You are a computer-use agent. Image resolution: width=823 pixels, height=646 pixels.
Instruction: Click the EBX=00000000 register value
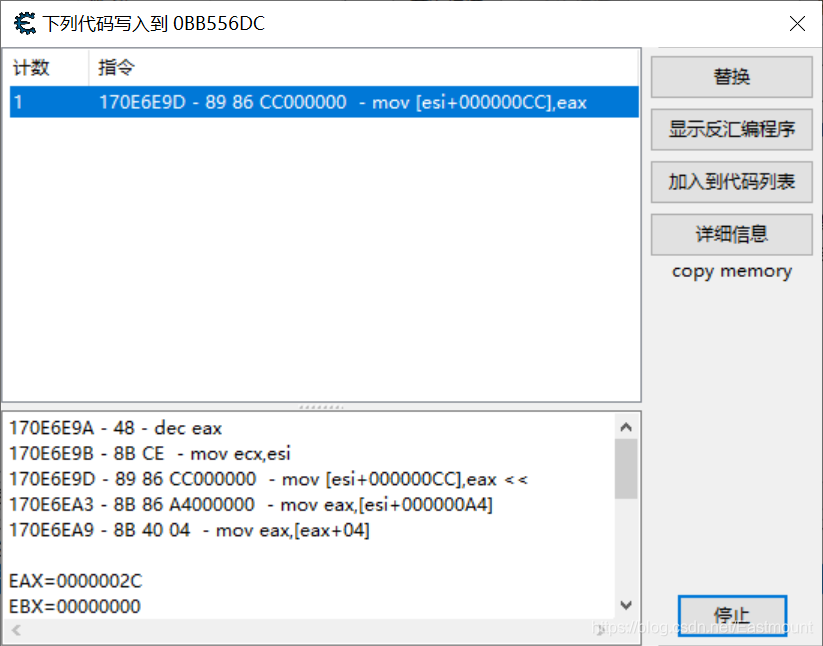click(75, 607)
